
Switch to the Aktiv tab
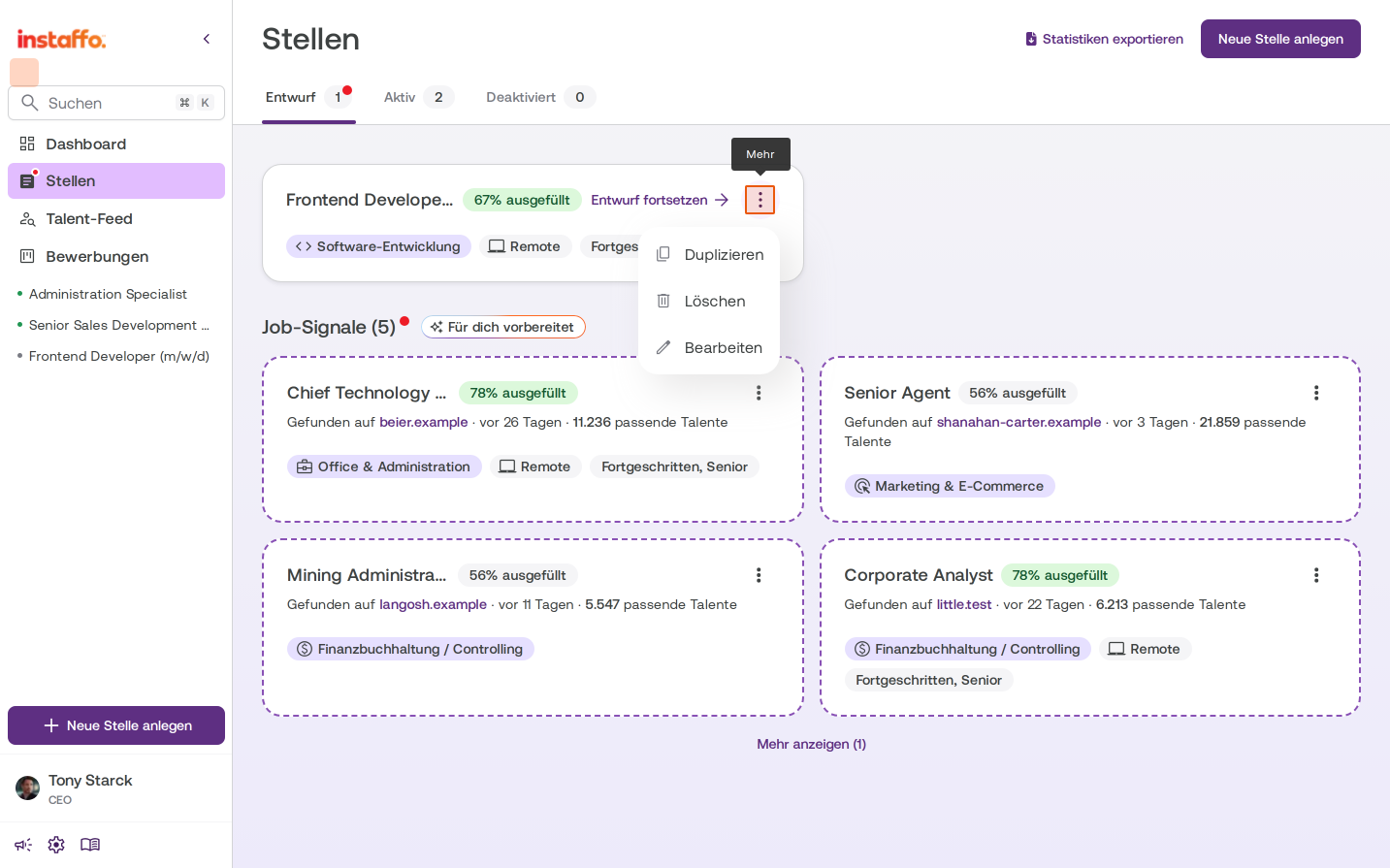[x=418, y=97]
